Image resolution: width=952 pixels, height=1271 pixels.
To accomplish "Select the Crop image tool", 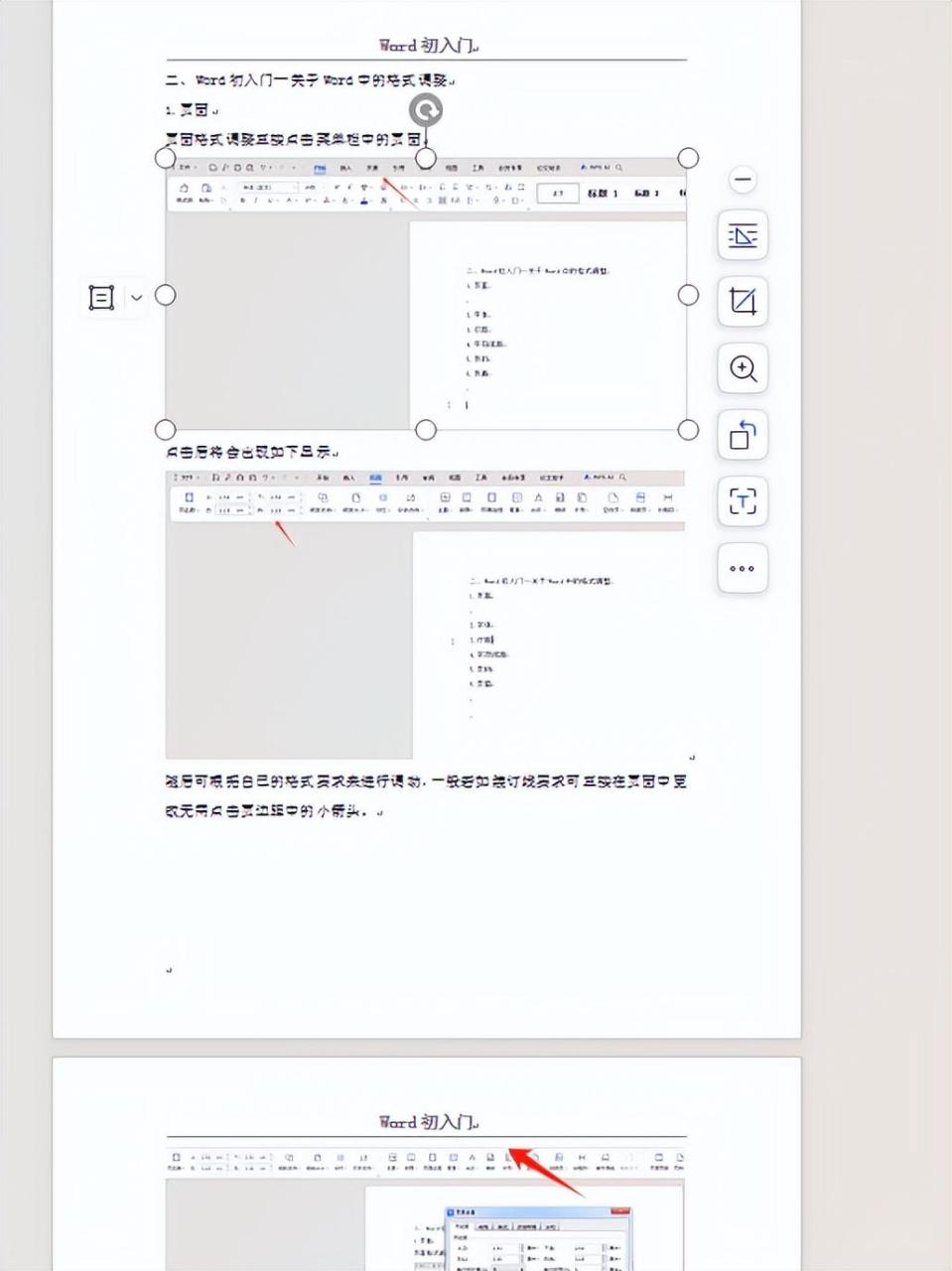I will 743,301.
